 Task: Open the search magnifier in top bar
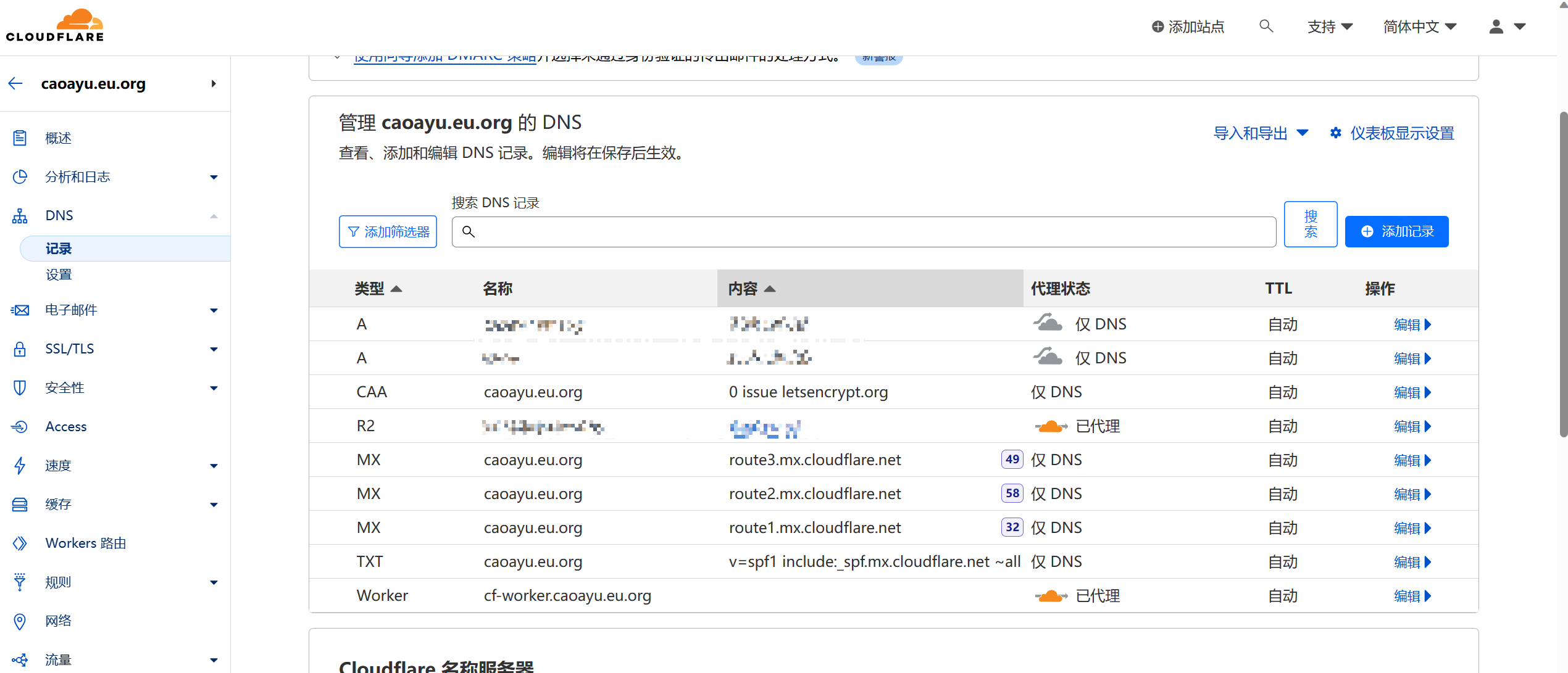pyautogui.click(x=1266, y=27)
